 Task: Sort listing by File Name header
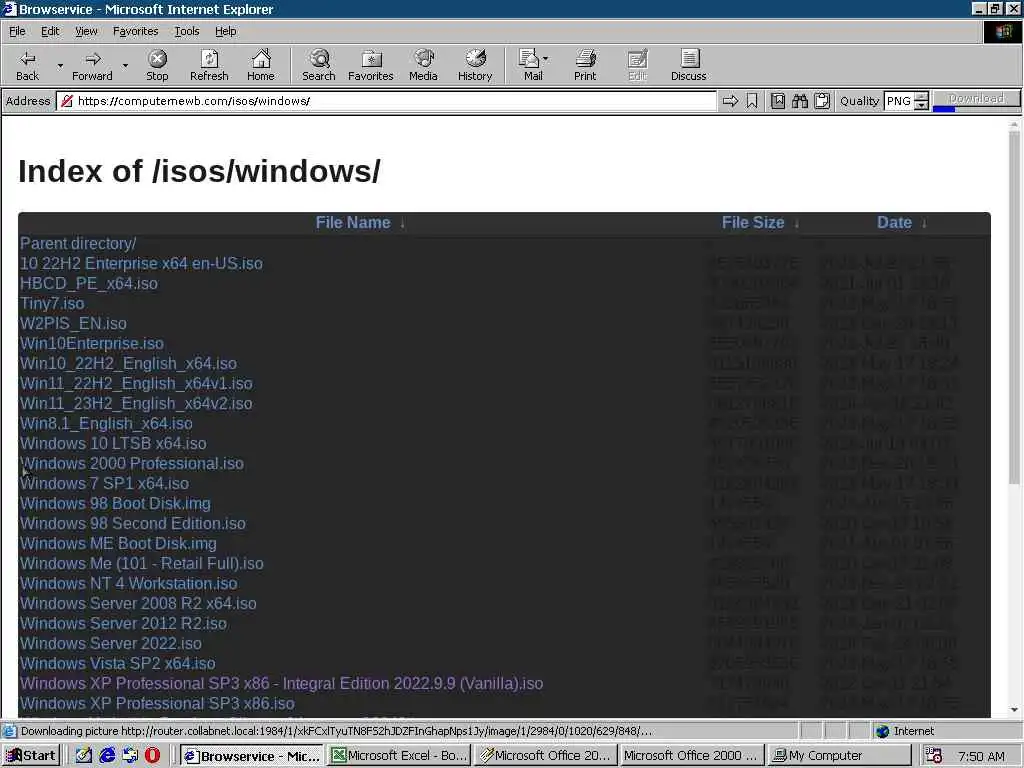pyautogui.click(x=353, y=223)
